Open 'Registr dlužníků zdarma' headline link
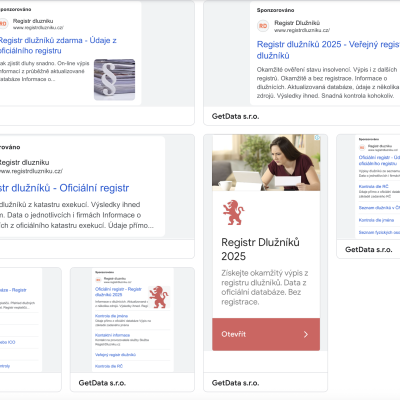The height and width of the screenshot is (400, 400). 58,45
